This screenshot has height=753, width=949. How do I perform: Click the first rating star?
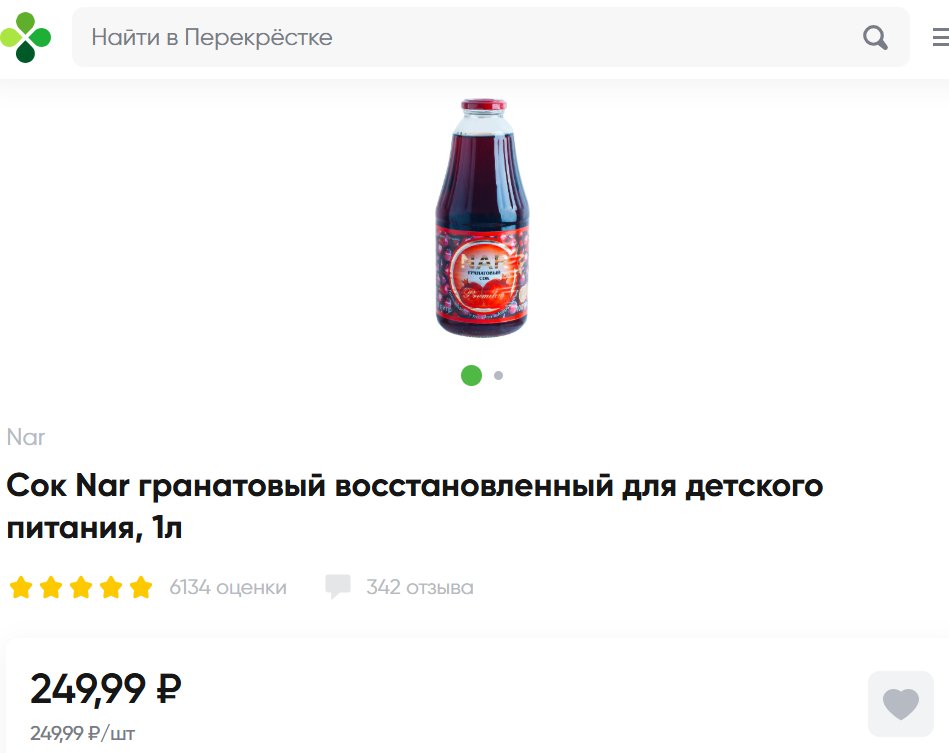(x=21, y=587)
